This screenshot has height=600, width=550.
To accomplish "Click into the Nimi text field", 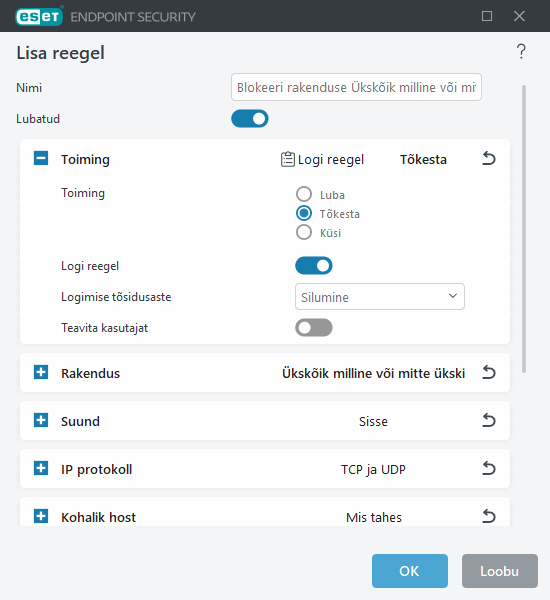I will pos(356,87).
